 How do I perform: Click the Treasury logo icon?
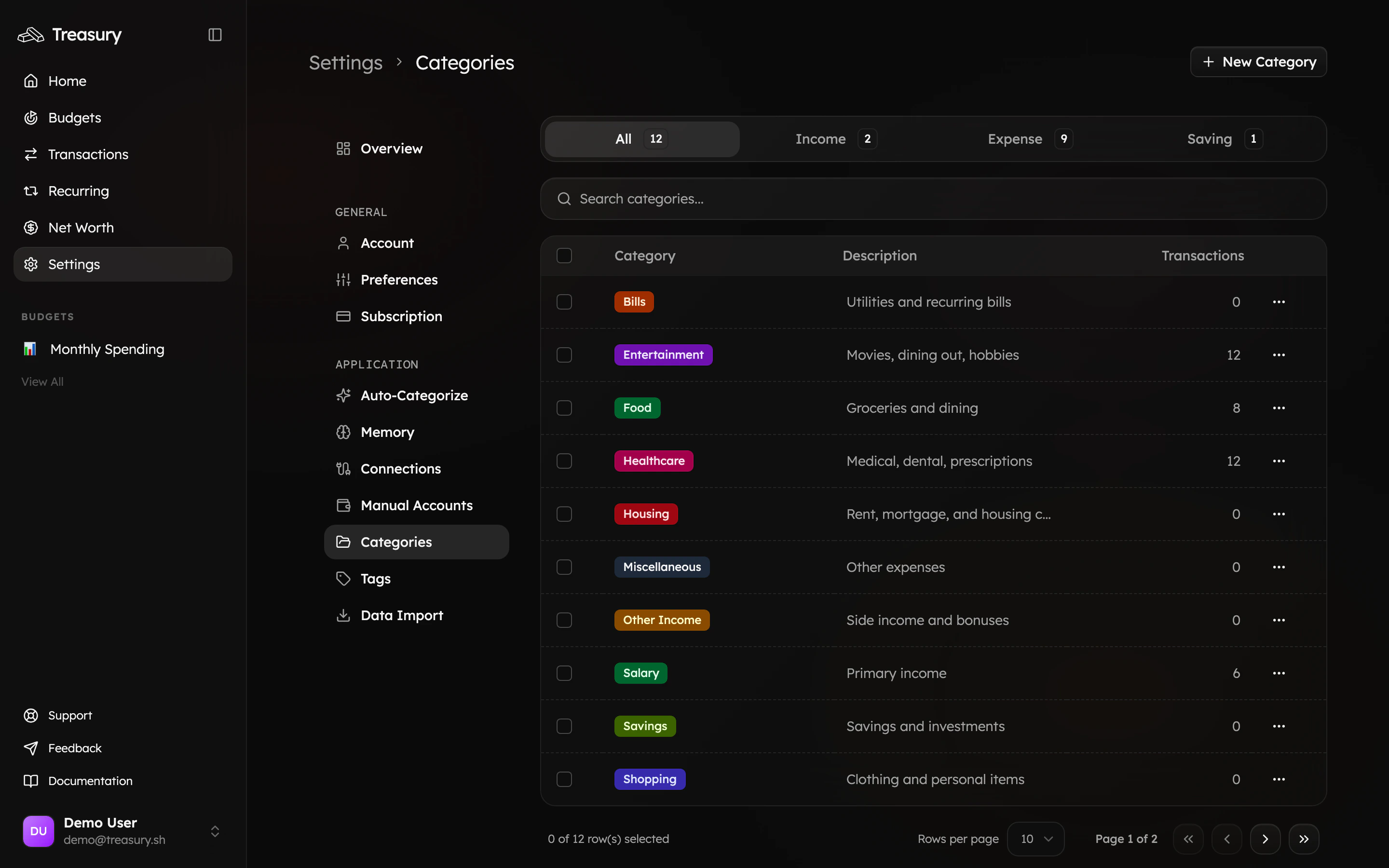[31, 35]
